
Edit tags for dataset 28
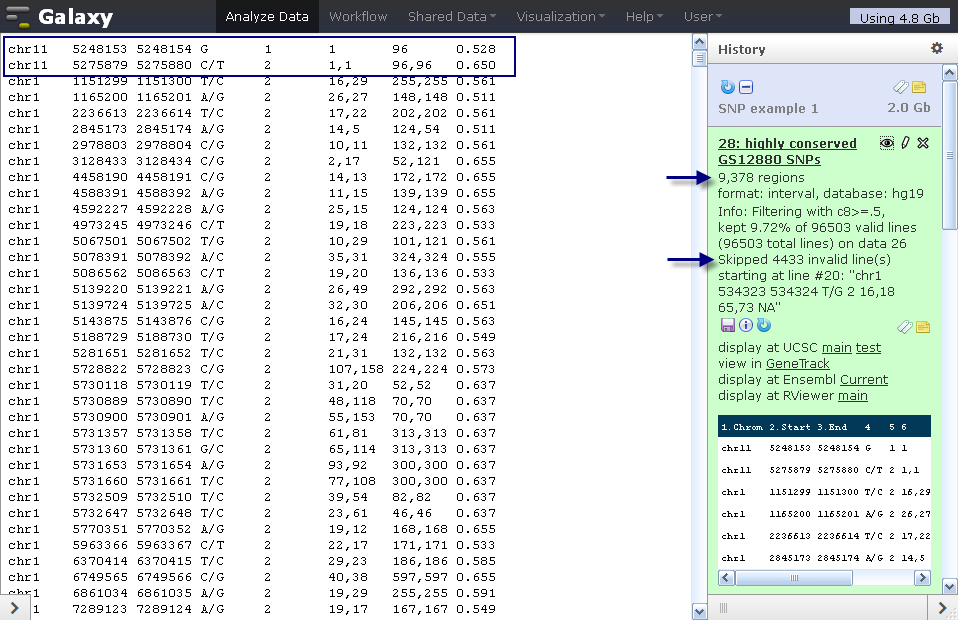pos(905,327)
